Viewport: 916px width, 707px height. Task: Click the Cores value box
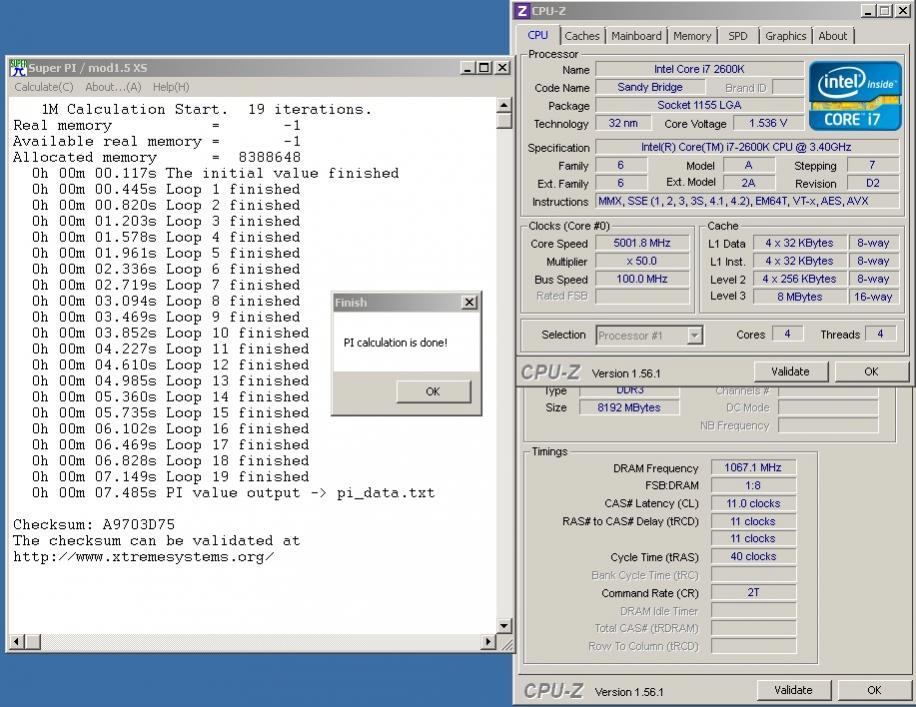coord(787,334)
